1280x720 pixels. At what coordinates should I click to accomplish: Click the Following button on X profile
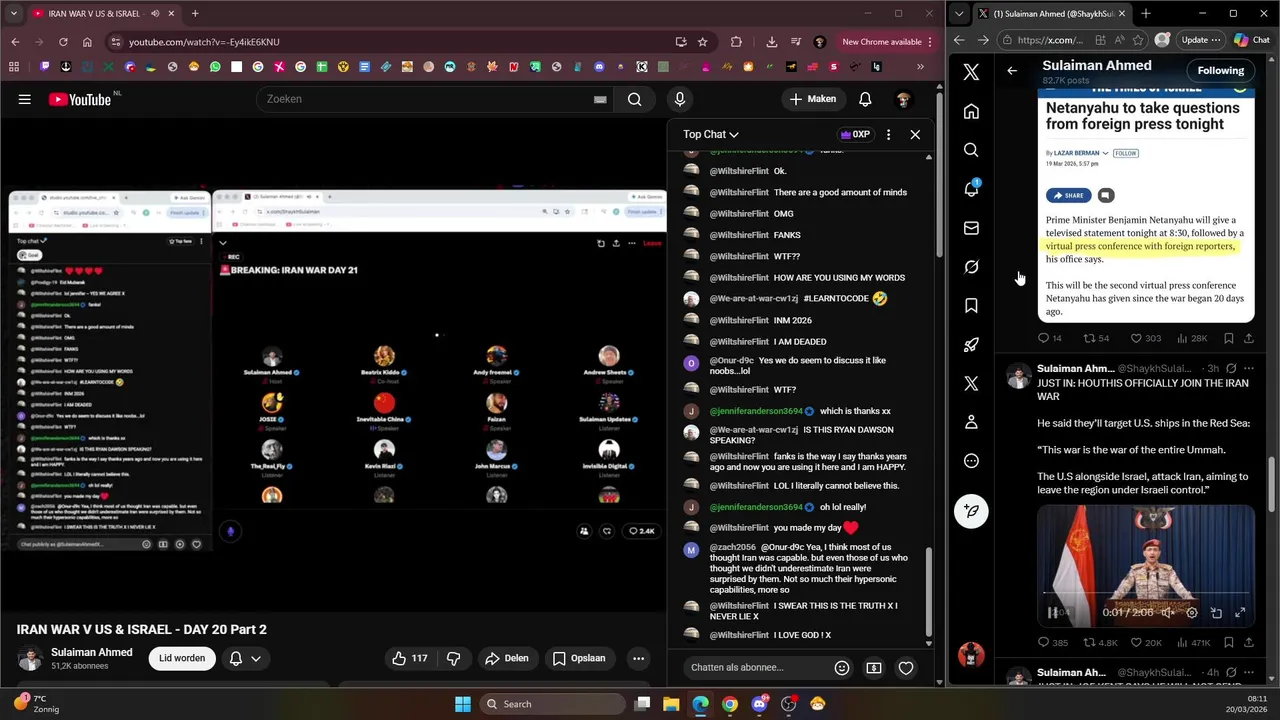tap(1221, 71)
